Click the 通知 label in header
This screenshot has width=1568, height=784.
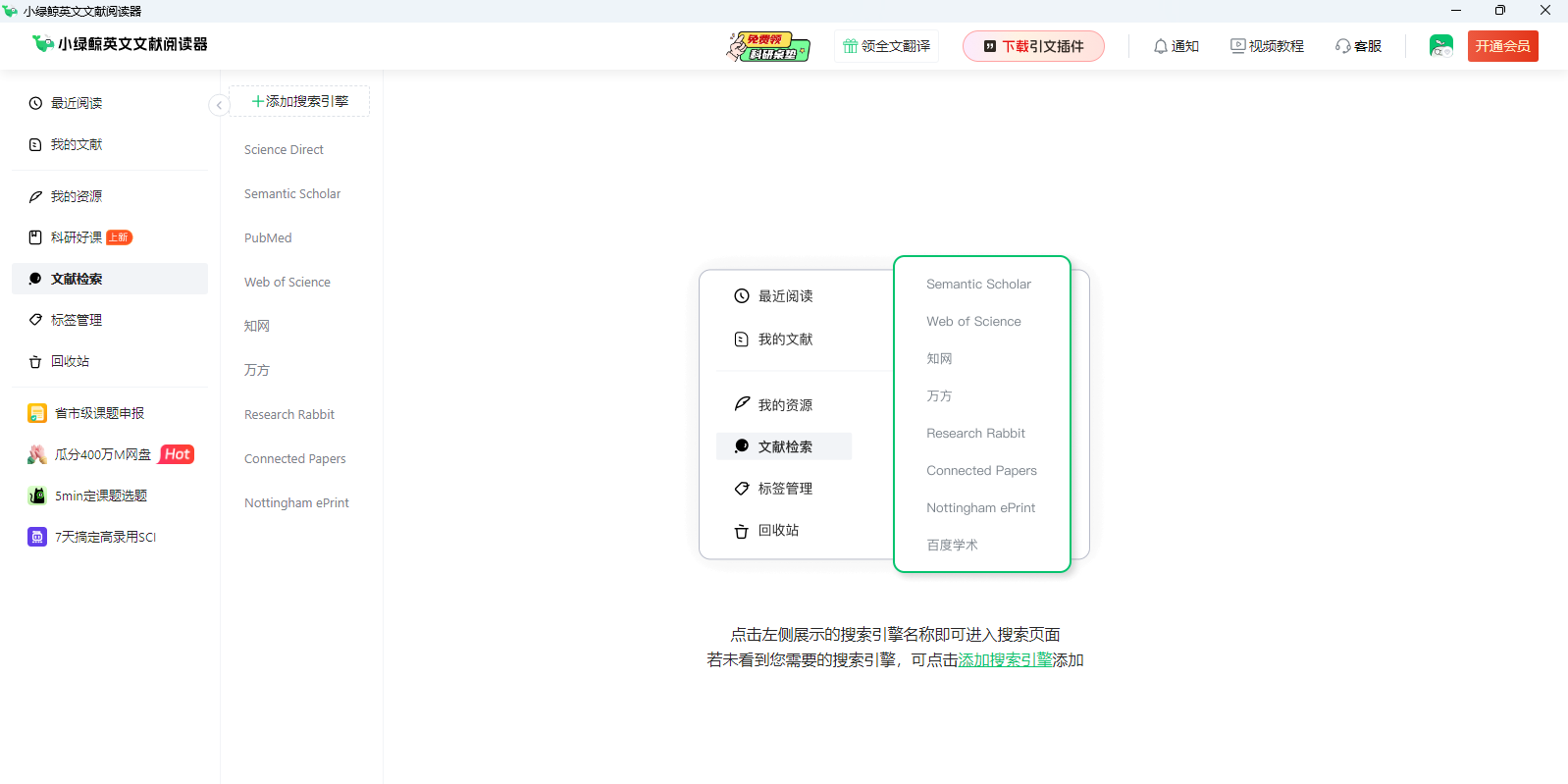pos(1185,46)
